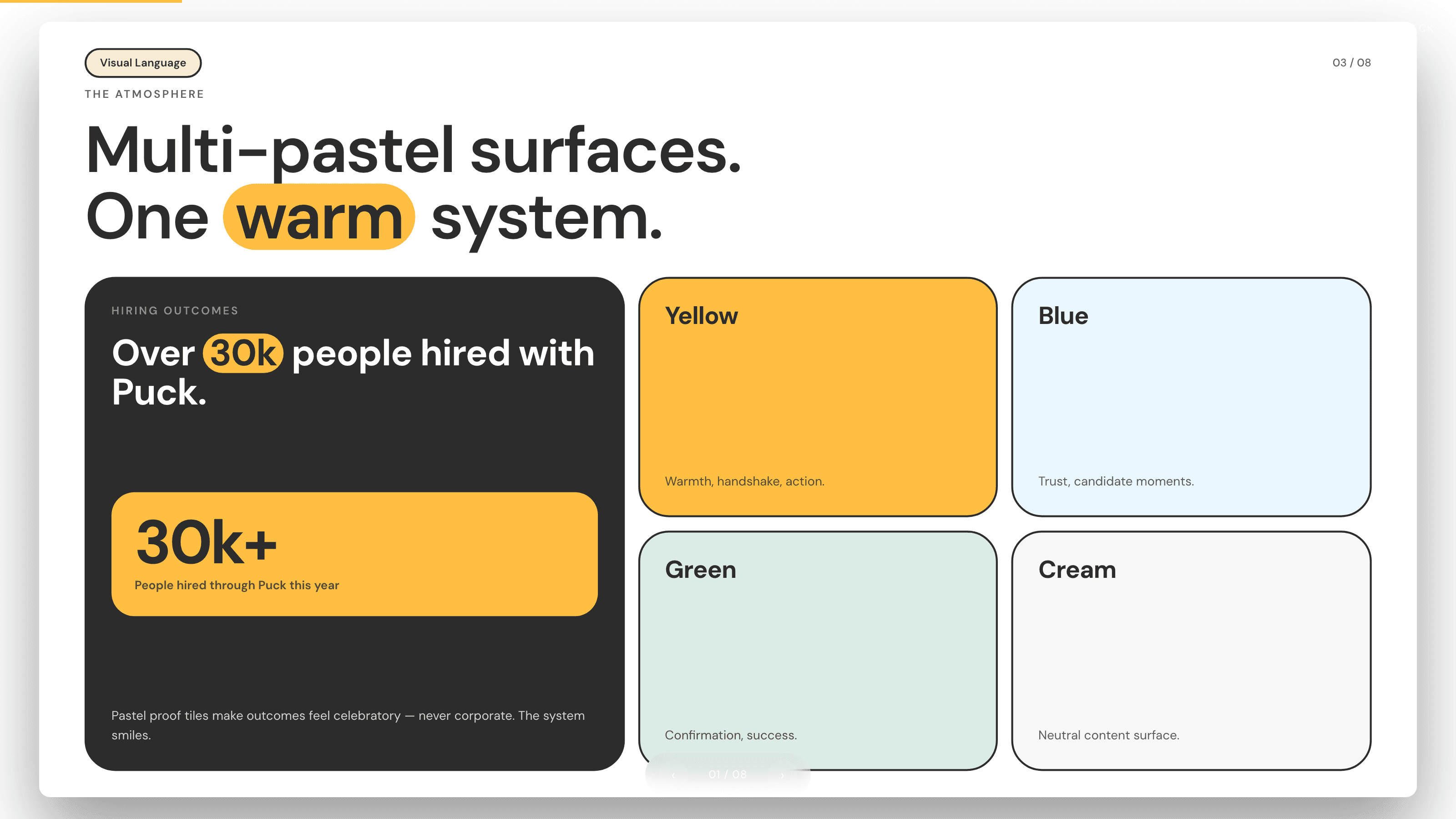Screen dimensions: 1456x819
Task: Click the 01 / 08 navigation page indicator
Action: [728, 774]
